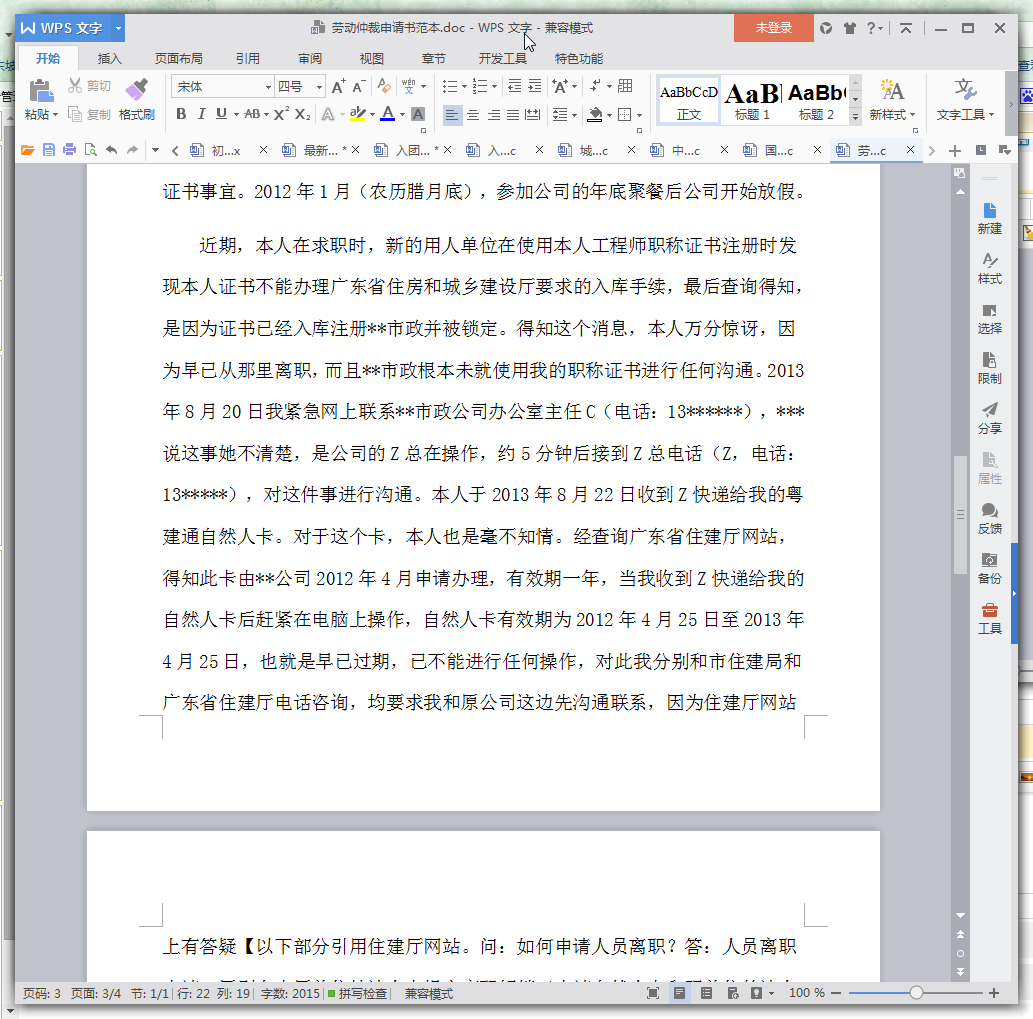Toggle left text alignment
1033x1019 pixels.
(452, 115)
